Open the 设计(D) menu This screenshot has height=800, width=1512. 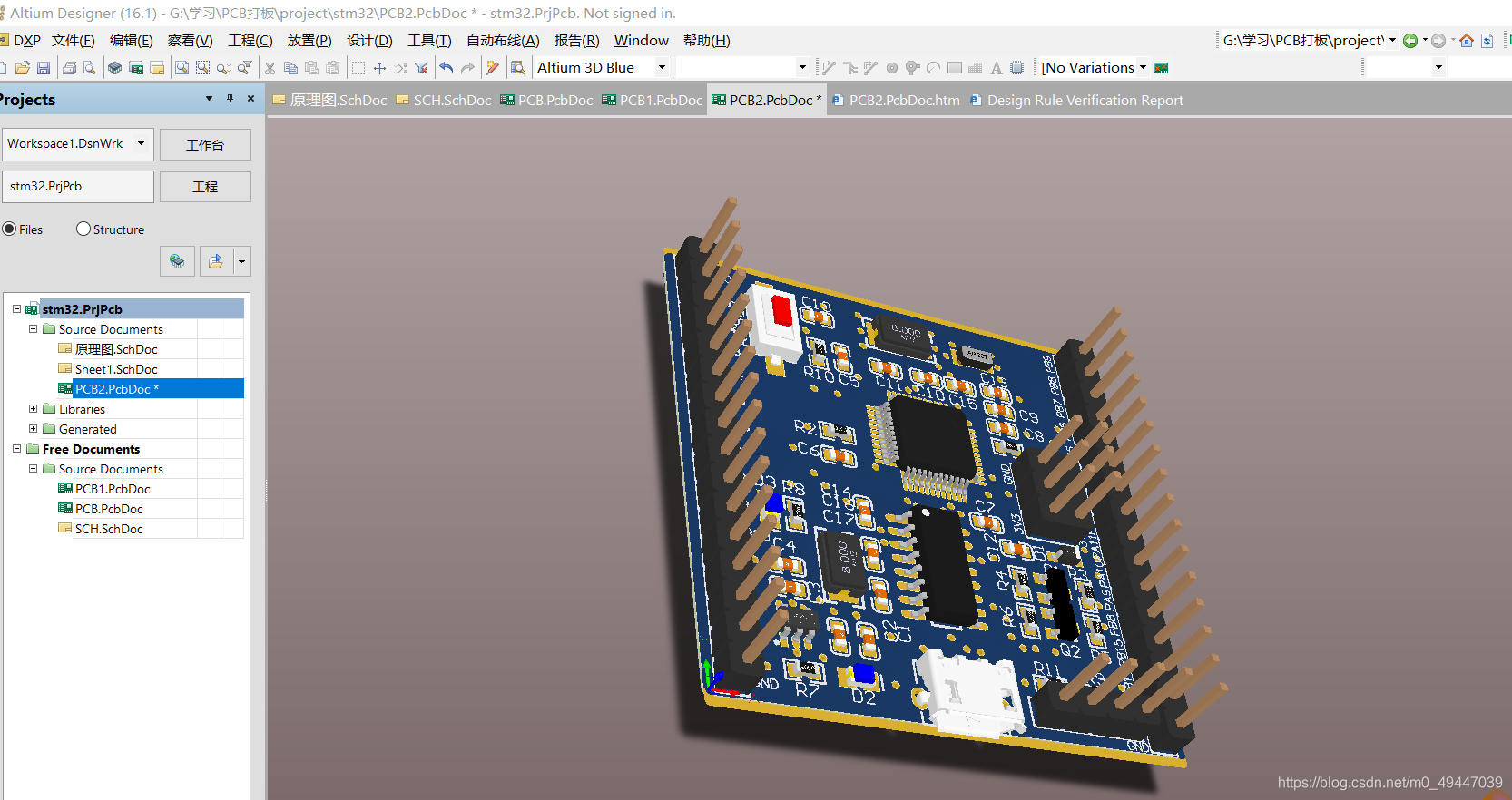click(369, 41)
